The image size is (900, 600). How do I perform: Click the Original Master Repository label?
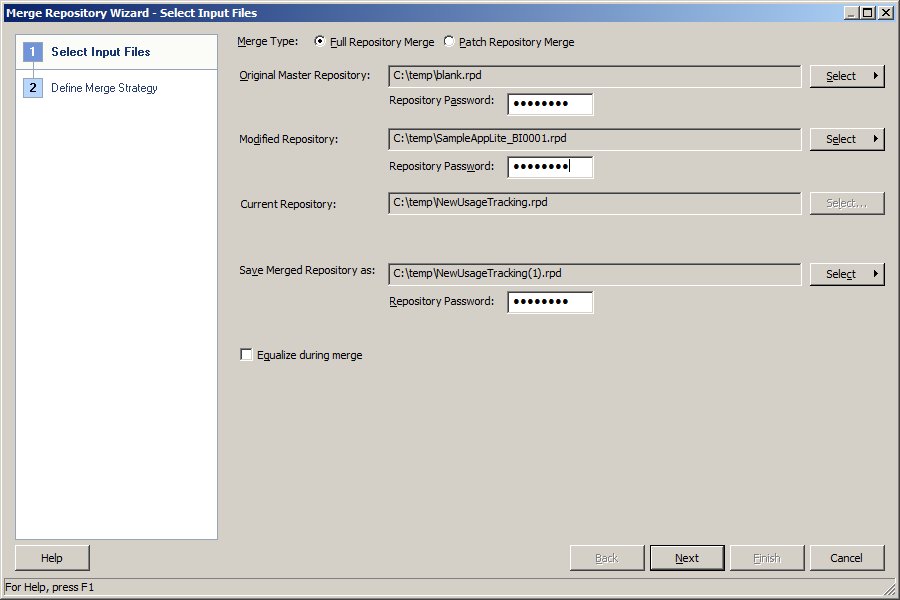pyautogui.click(x=305, y=75)
